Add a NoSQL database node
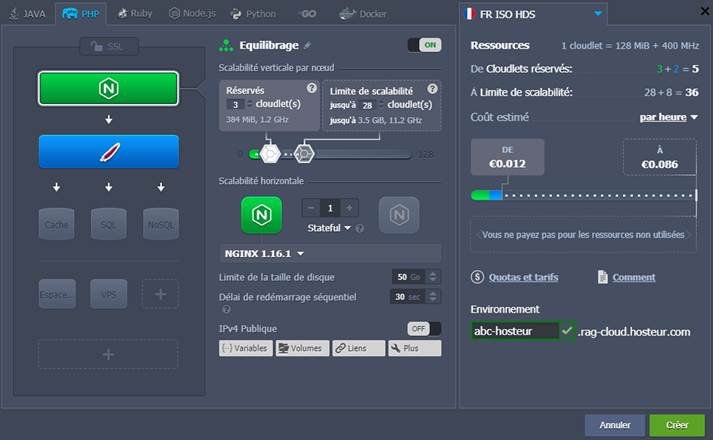Image resolution: width=713 pixels, height=440 pixels. point(160,224)
